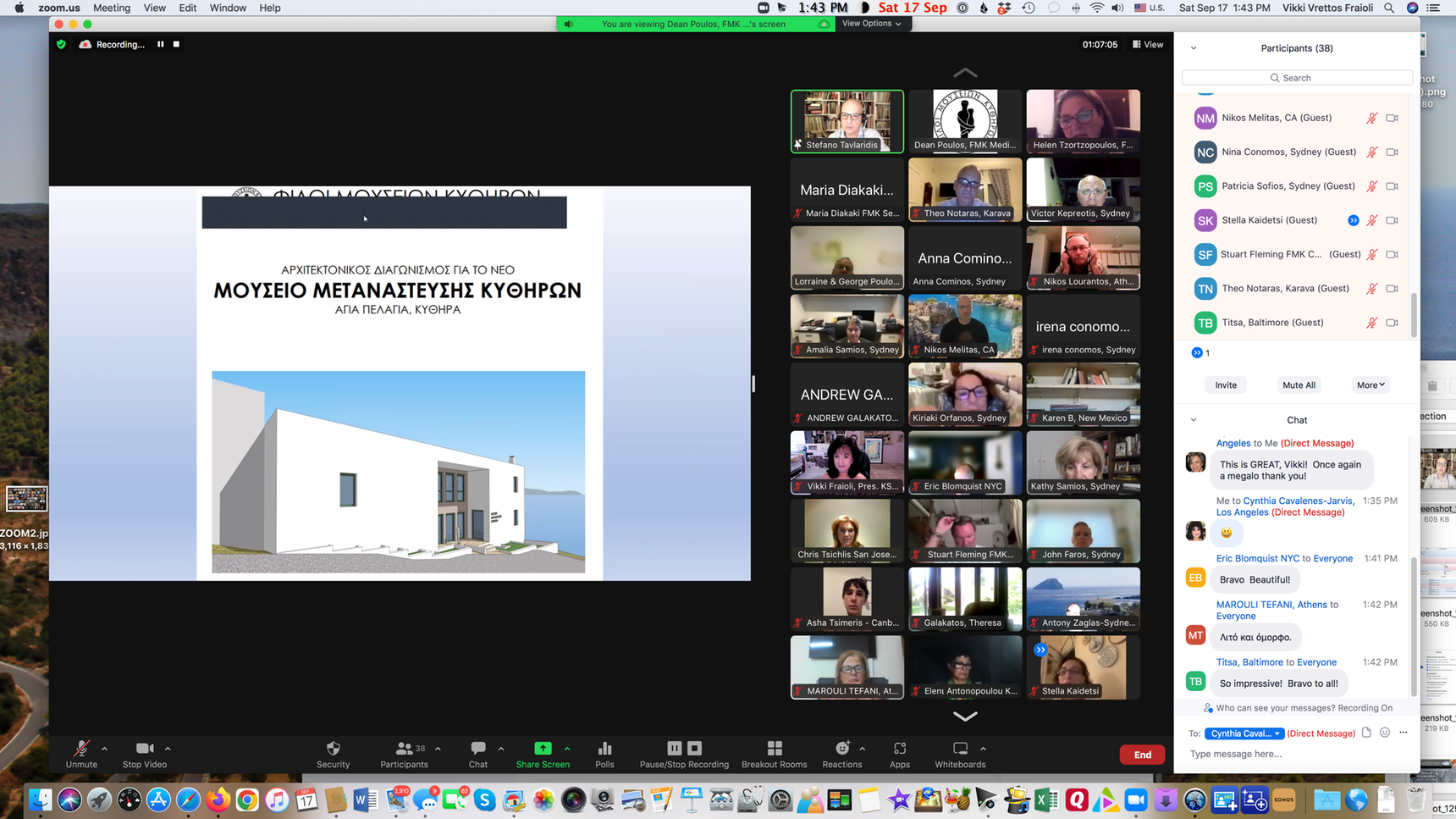Toggle Stop Video camera button
The width and height of the screenshot is (1456, 819).
click(x=145, y=749)
